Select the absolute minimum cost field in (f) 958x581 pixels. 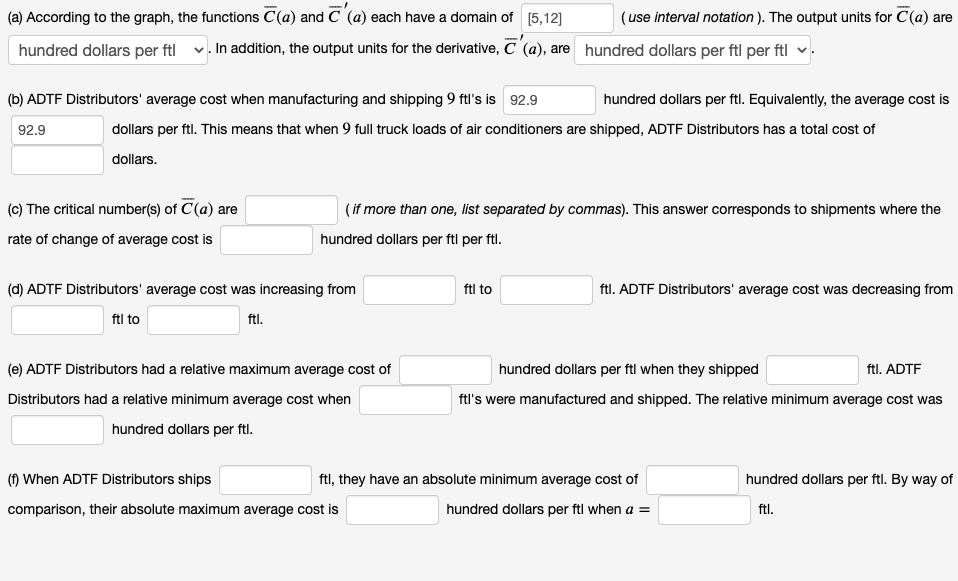[x=691, y=479]
